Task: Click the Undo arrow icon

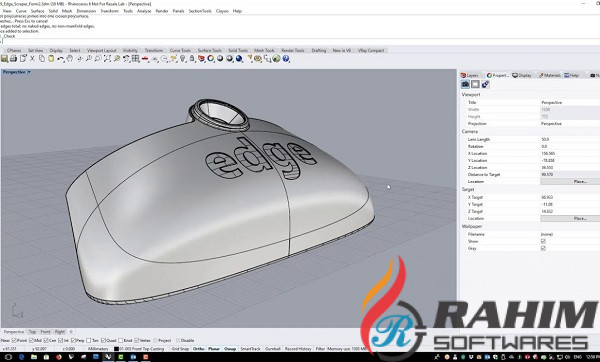Action: [60, 59]
